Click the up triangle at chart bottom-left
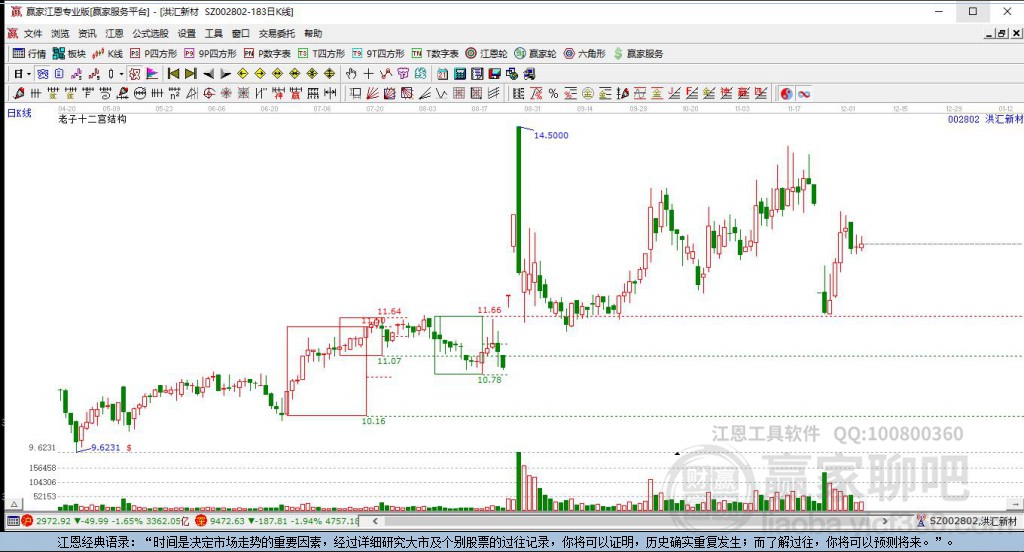The image size is (1024, 552). tap(14, 504)
